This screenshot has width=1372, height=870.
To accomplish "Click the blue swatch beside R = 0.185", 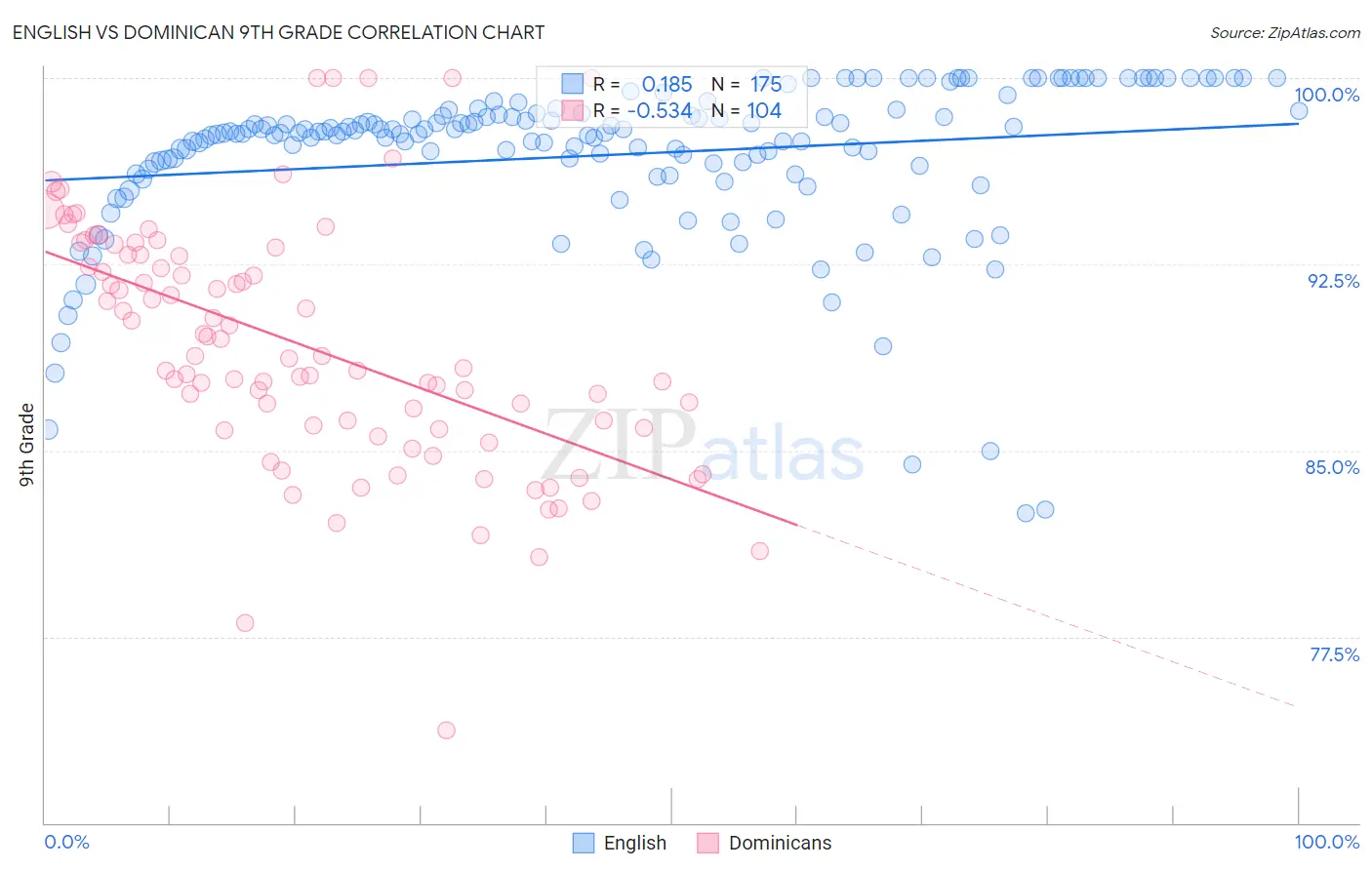I will [572, 84].
